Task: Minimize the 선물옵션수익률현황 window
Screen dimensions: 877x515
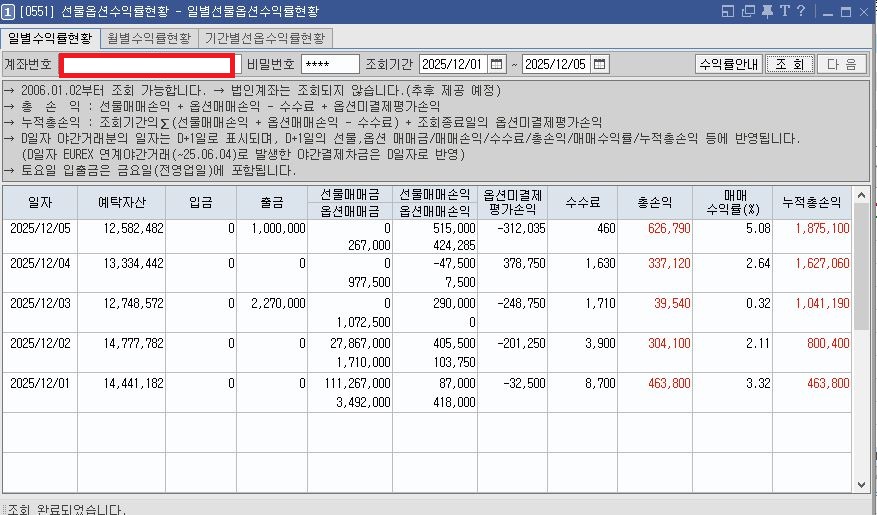Action: coord(828,12)
